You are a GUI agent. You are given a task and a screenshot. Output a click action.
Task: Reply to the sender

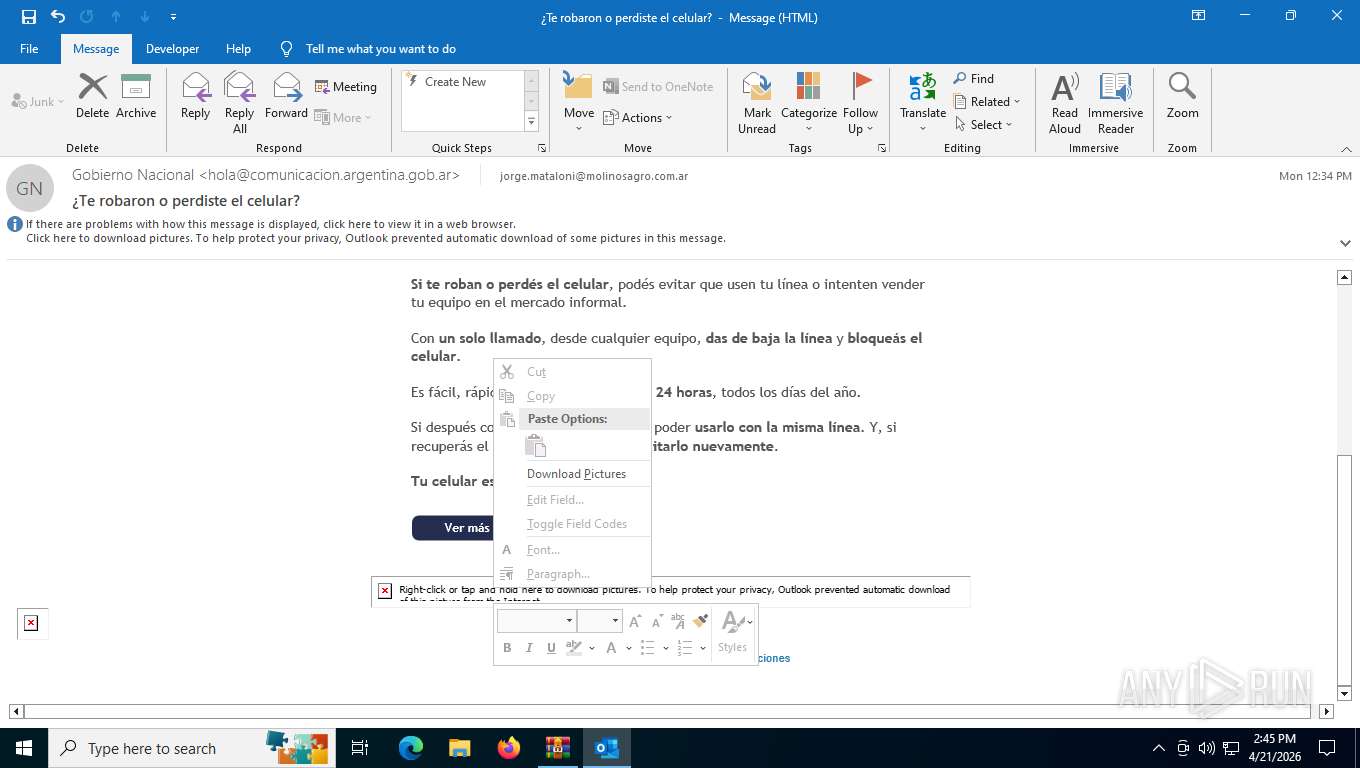point(195,96)
